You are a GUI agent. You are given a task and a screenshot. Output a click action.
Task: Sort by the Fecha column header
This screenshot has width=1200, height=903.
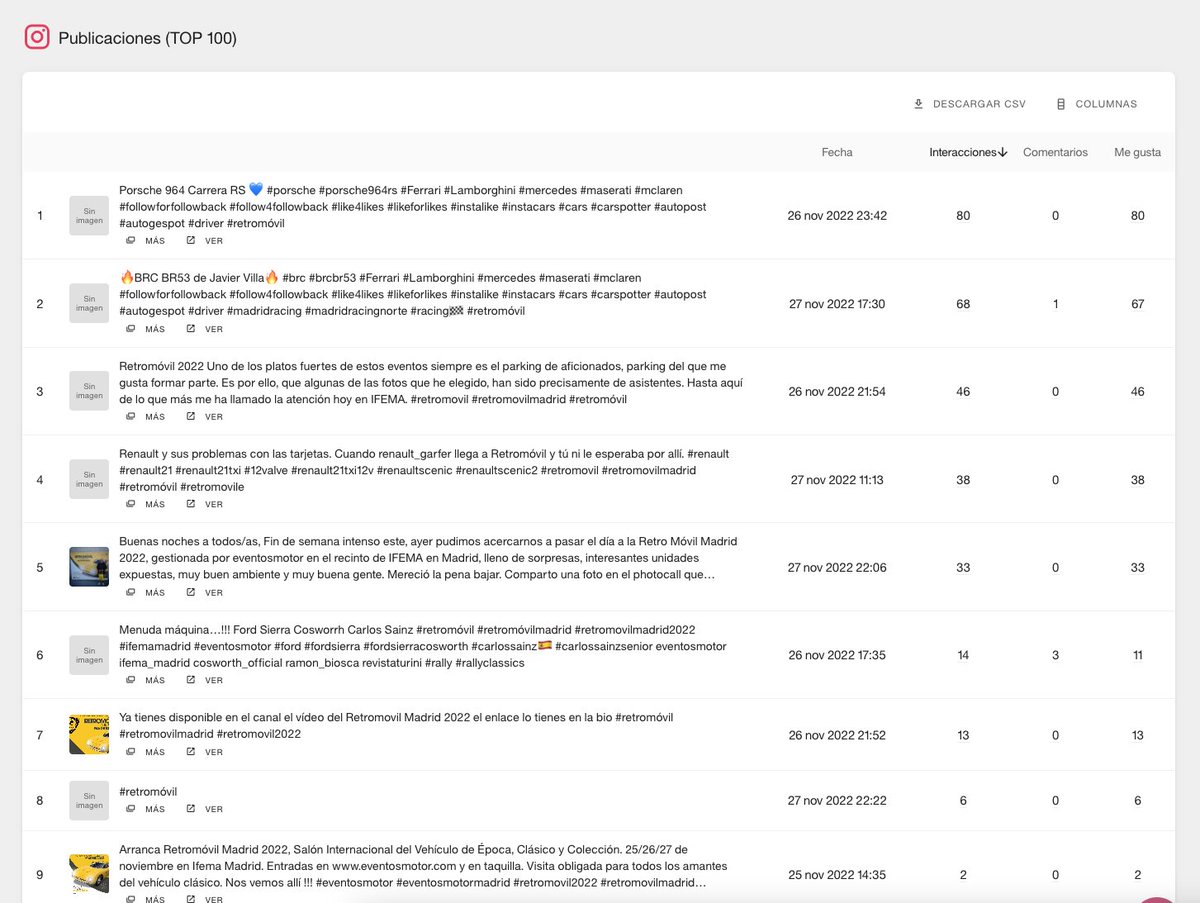(837, 153)
